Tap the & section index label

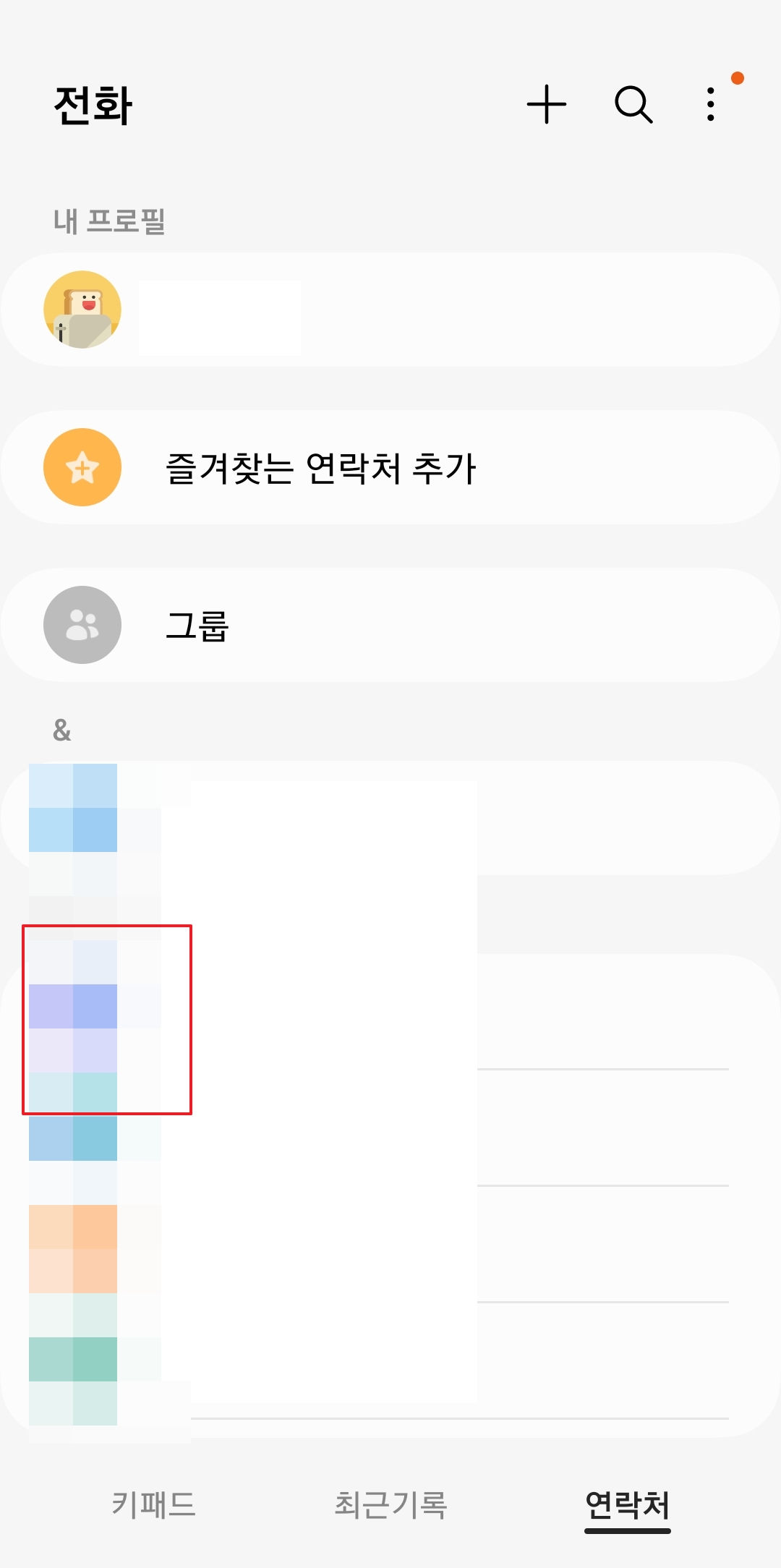pyautogui.click(x=61, y=729)
